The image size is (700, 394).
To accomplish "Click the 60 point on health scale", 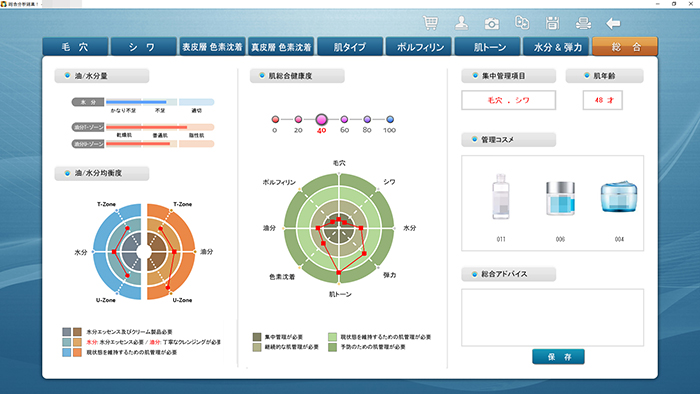I will (x=344, y=119).
